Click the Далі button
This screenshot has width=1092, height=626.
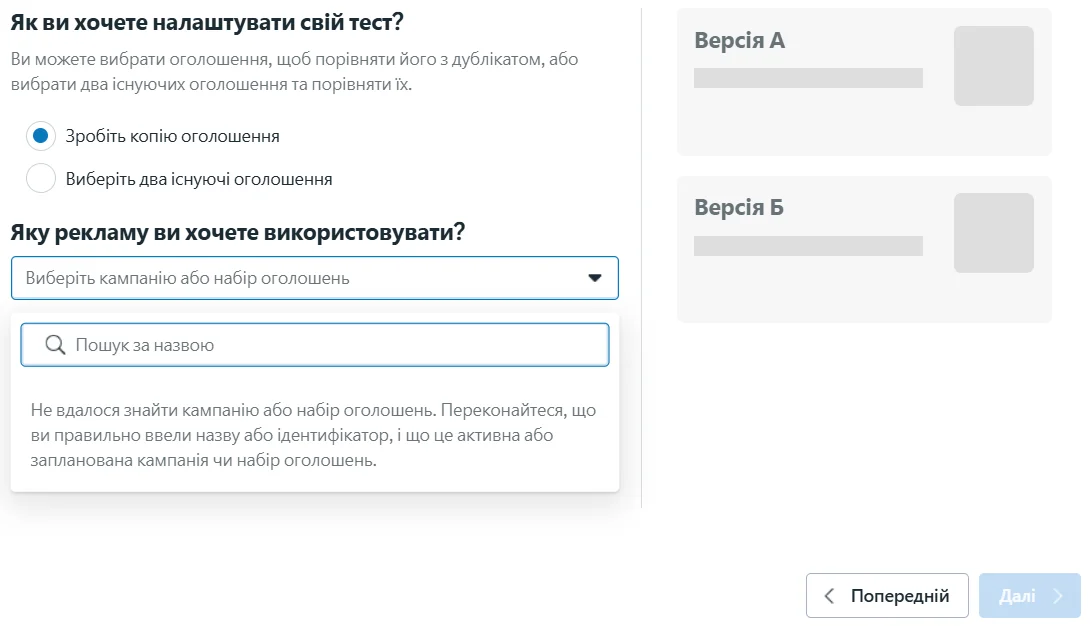(x=1029, y=595)
